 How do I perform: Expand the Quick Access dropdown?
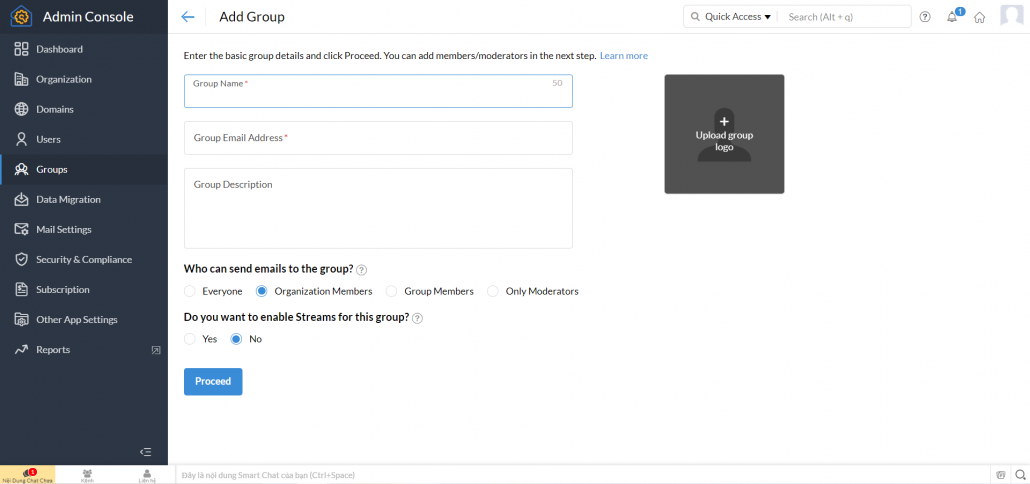[x=738, y=17]
